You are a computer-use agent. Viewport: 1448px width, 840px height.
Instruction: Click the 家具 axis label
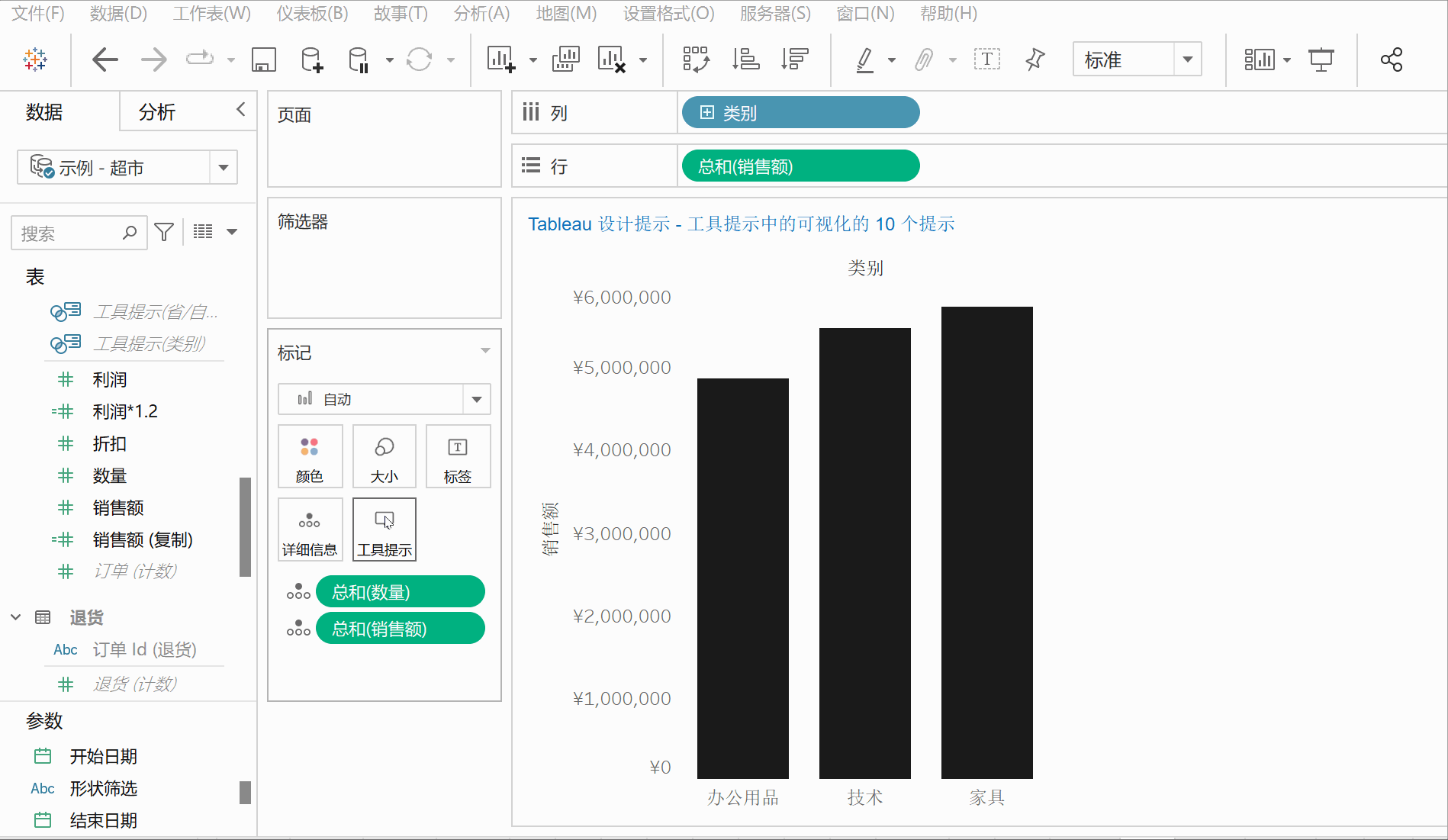pos(987,798)
